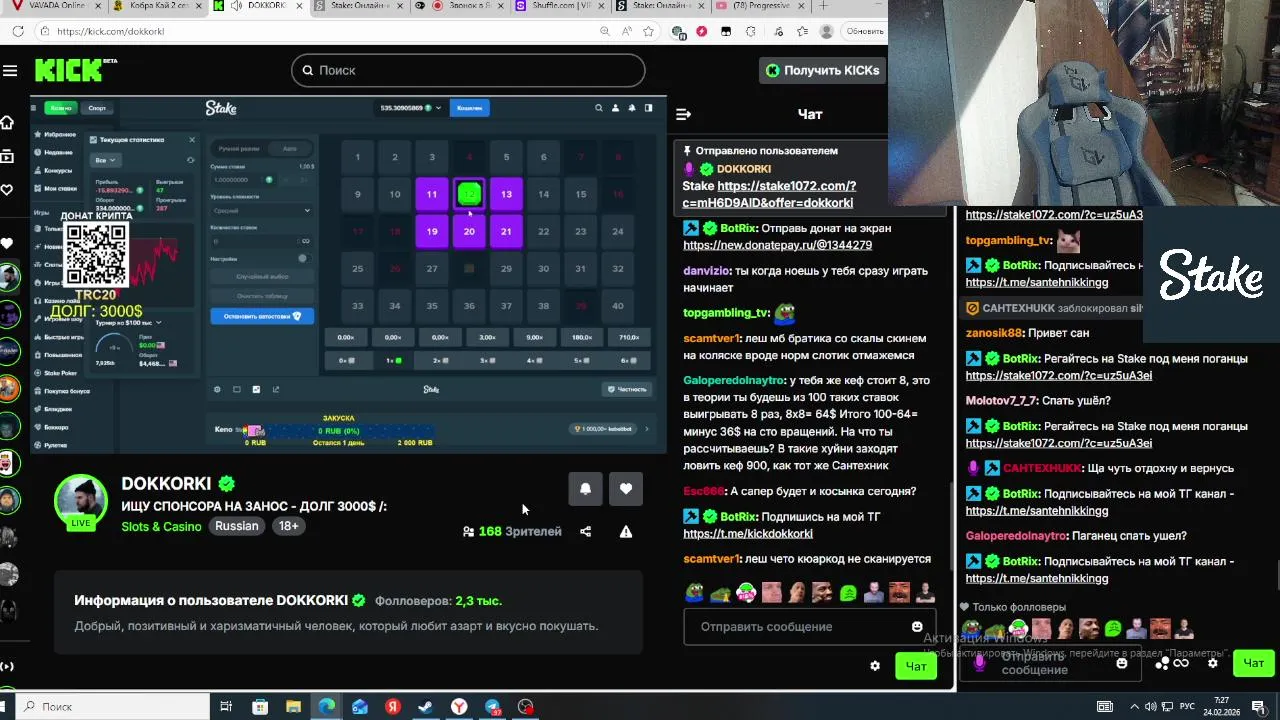Open the browser extensions puzzle icon

click(x=751, y=31)
